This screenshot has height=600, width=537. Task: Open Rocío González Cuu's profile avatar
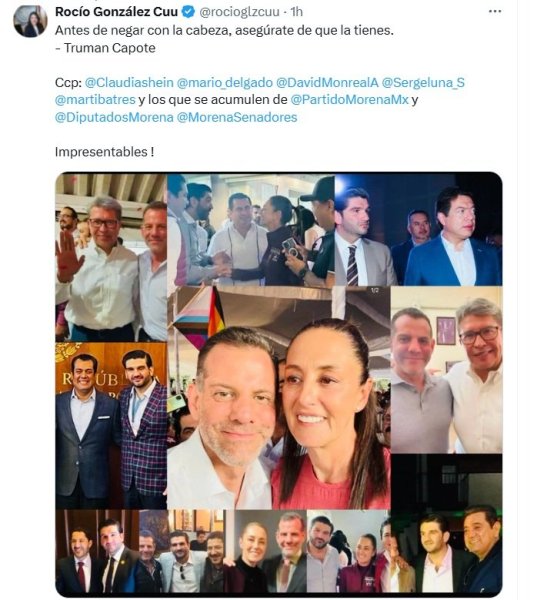click(30, 21)
